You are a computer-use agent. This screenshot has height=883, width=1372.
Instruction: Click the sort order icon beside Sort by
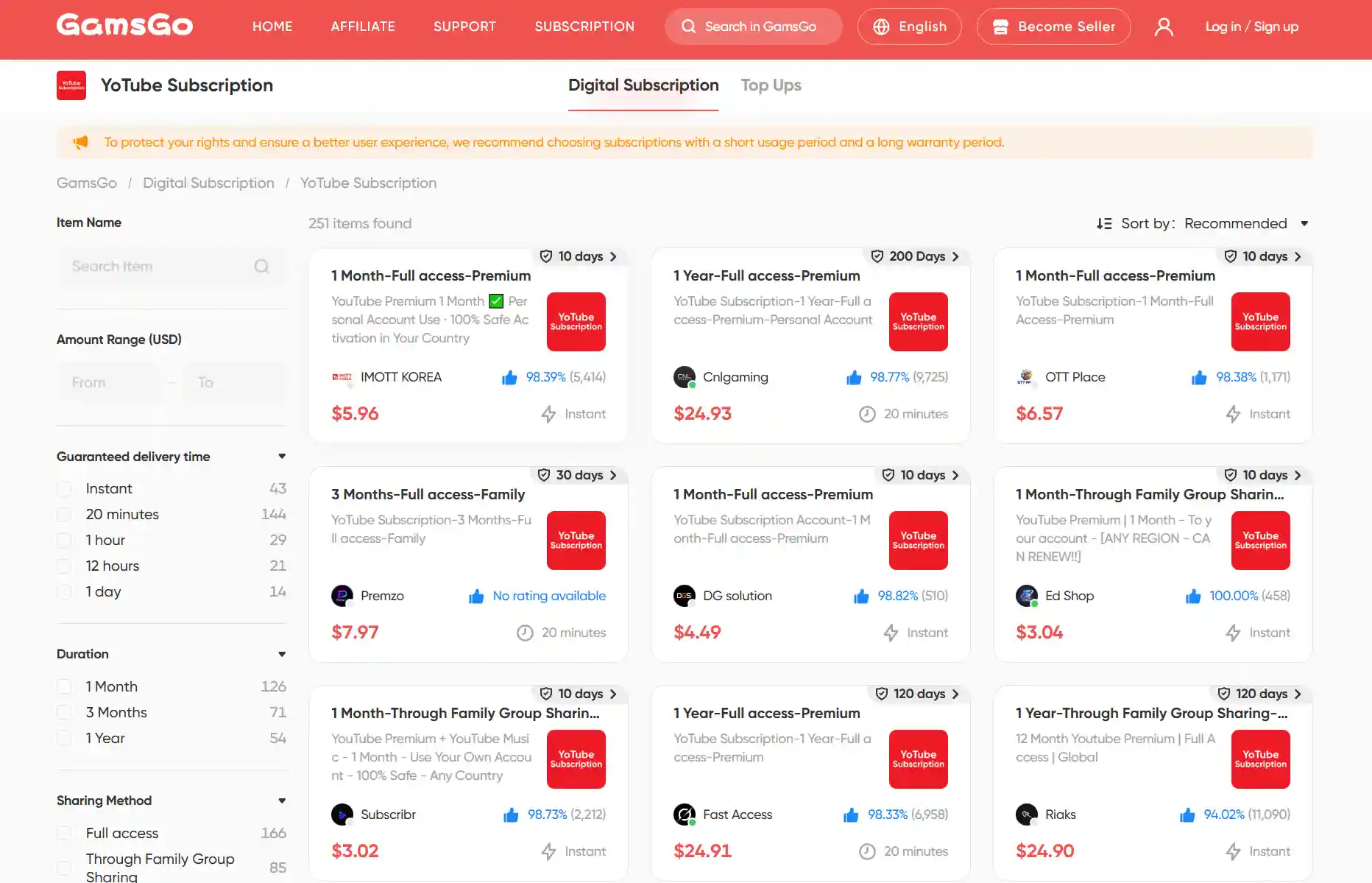pos(1104,223)
